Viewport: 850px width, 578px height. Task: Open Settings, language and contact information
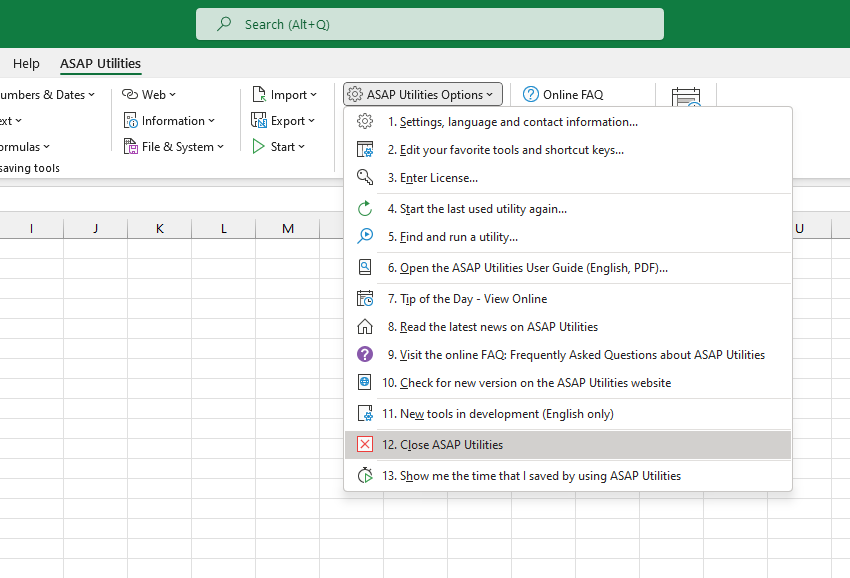tap(568, 121)
